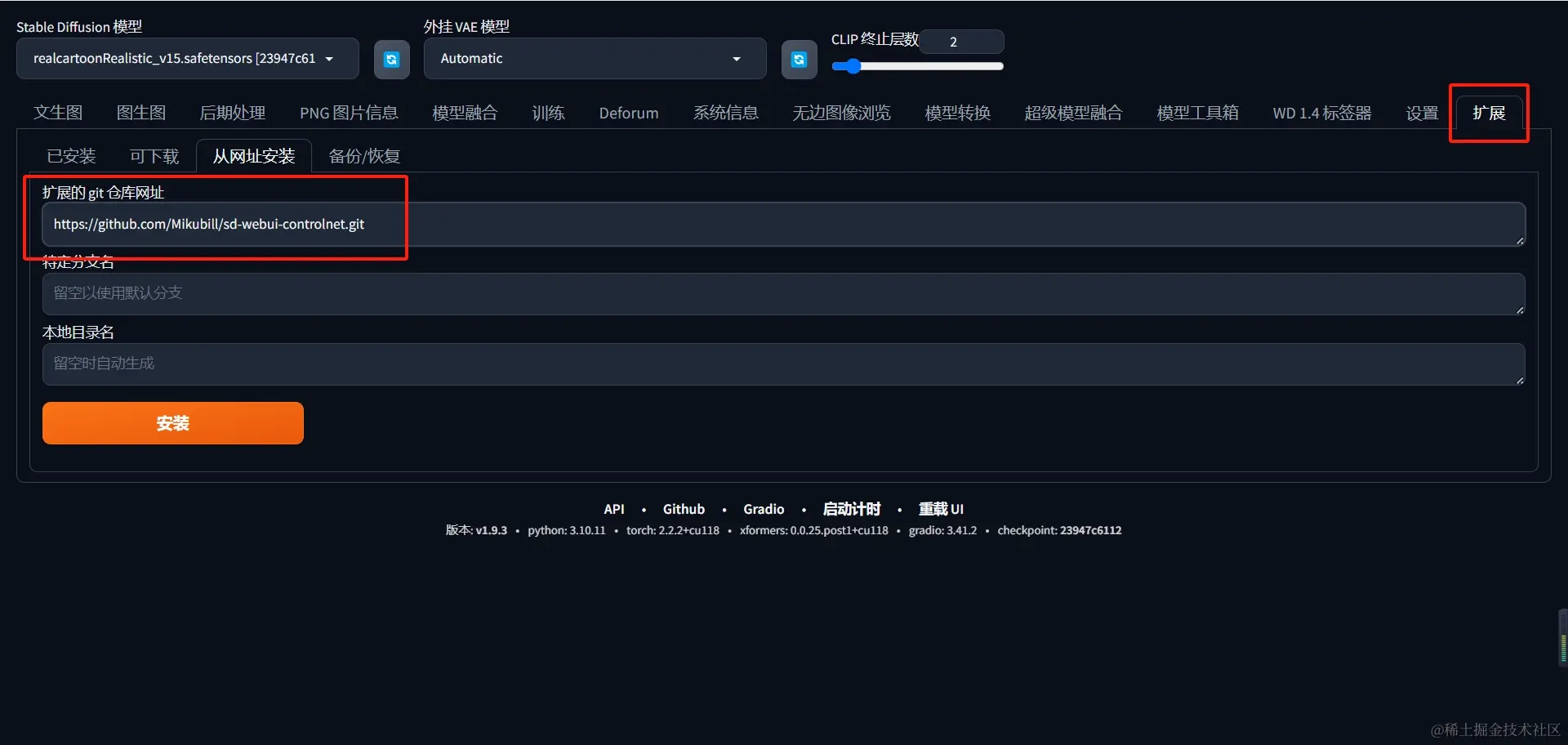Open the 备份/恢复 sub-tab
Viewport: 1568px width, 745px height.
pyautogui.click(x=364, y=156)
